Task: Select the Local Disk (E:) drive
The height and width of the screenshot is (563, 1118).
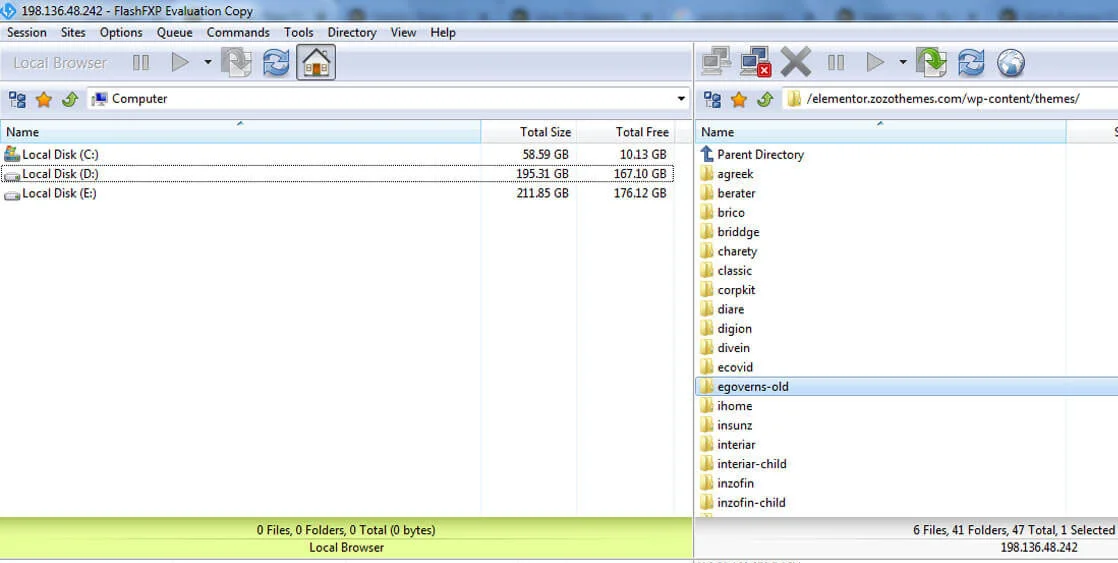Action: tap(59, 193)
